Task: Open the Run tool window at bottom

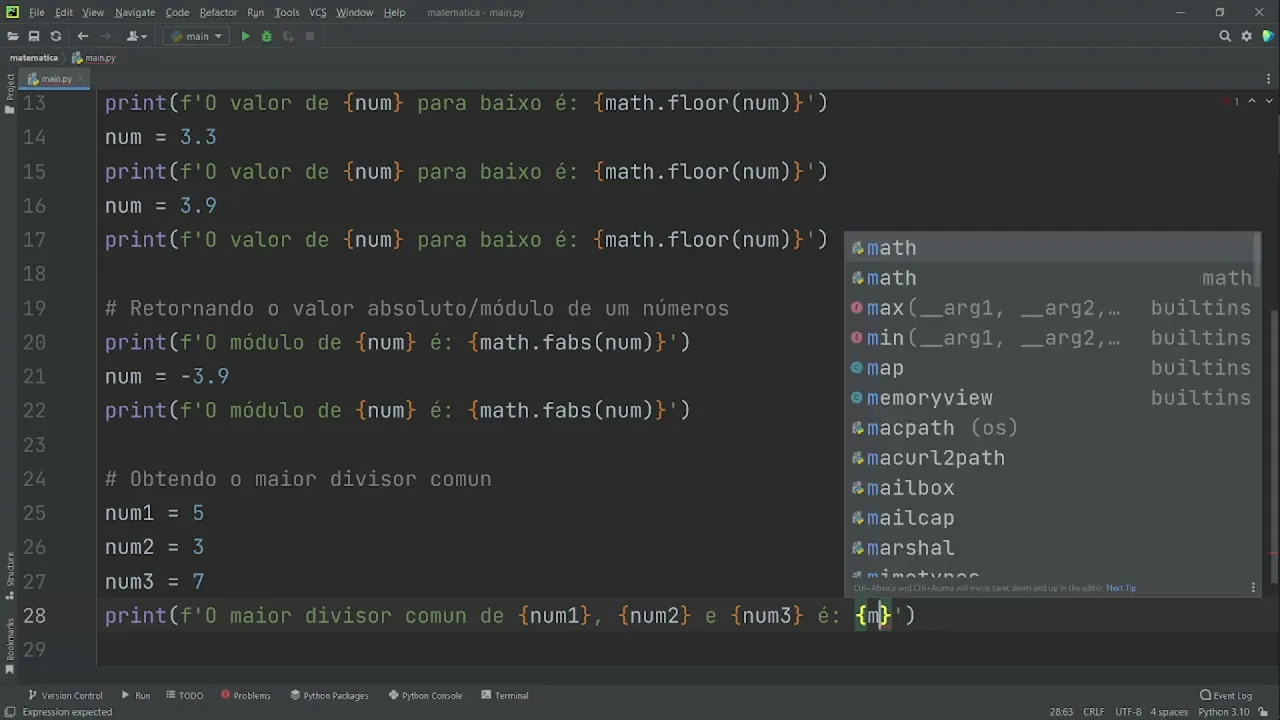Action: pyautogui.click(x=136, y=695)
